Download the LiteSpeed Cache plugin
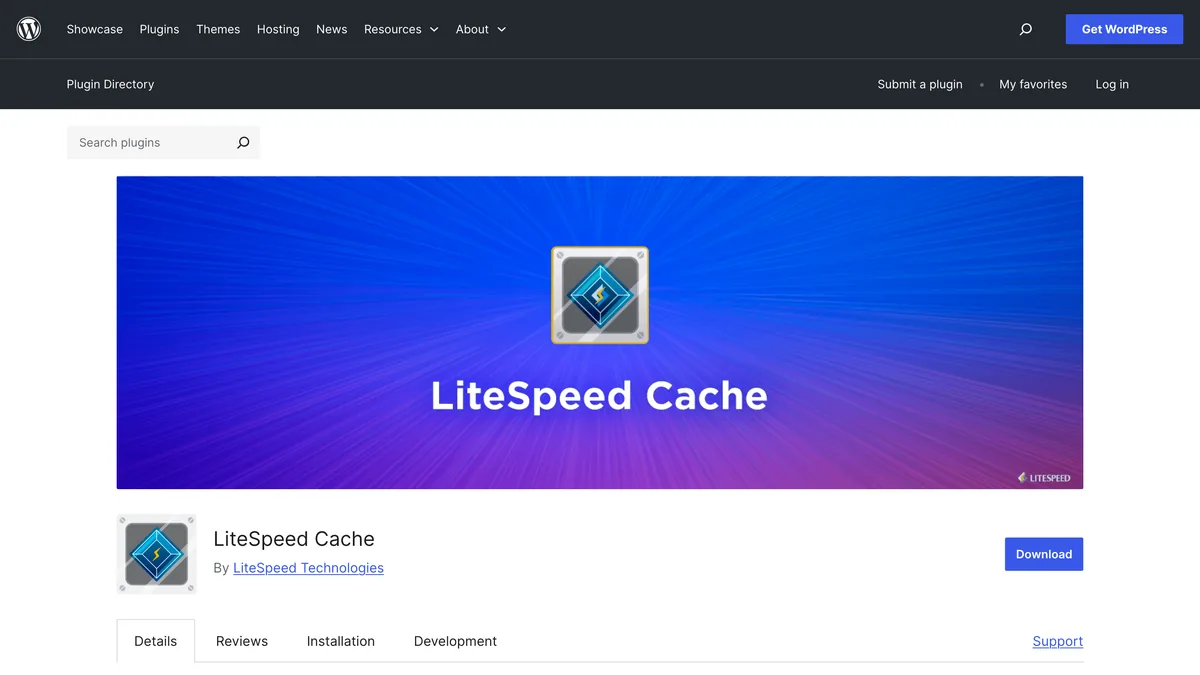1200x675 pixels. pos(1044,554)
